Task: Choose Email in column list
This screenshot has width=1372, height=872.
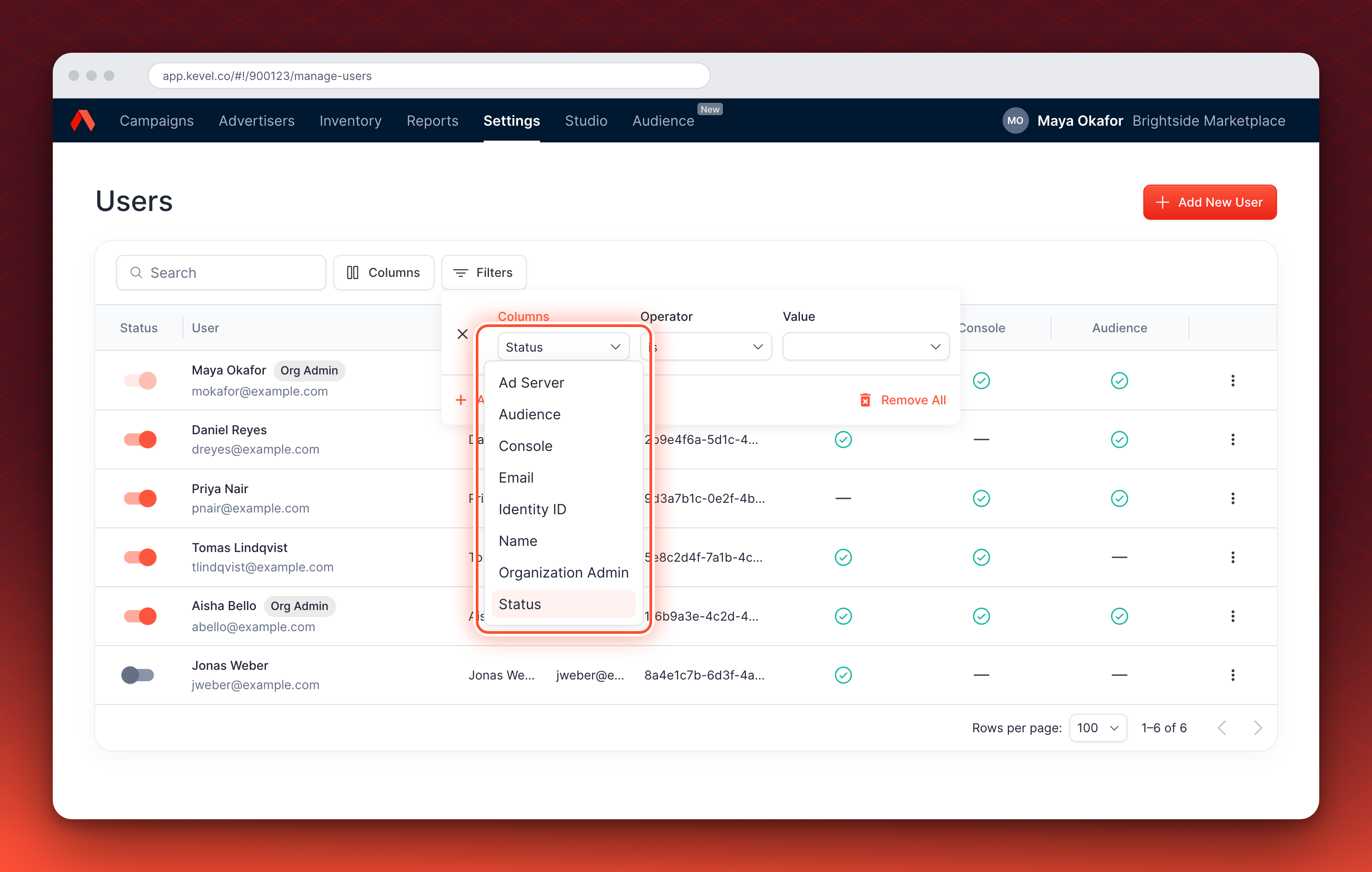Action: pos(563,478)
